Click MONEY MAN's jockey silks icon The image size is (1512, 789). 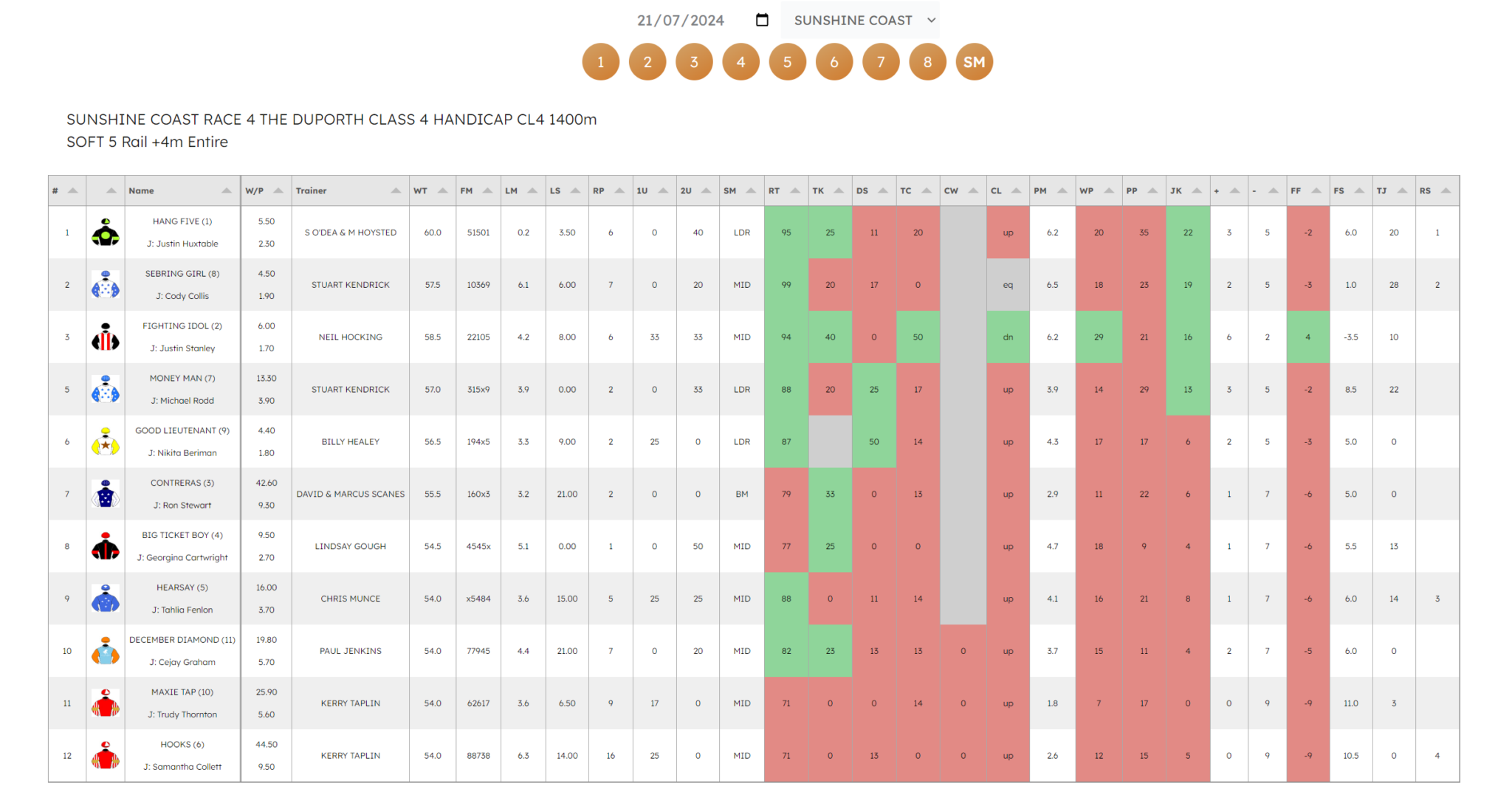coord(106,389)
